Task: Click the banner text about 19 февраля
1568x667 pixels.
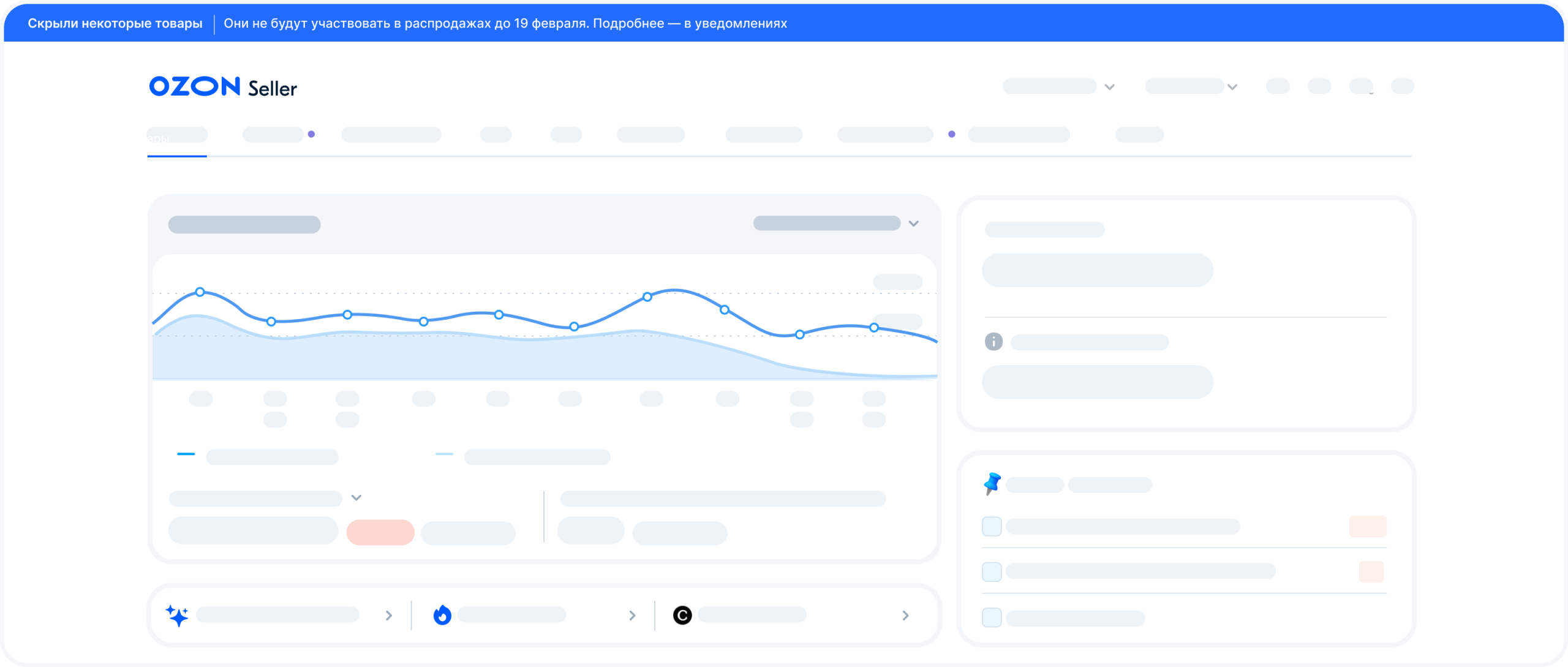Action: pyautogui.click(x=505, y=23)
